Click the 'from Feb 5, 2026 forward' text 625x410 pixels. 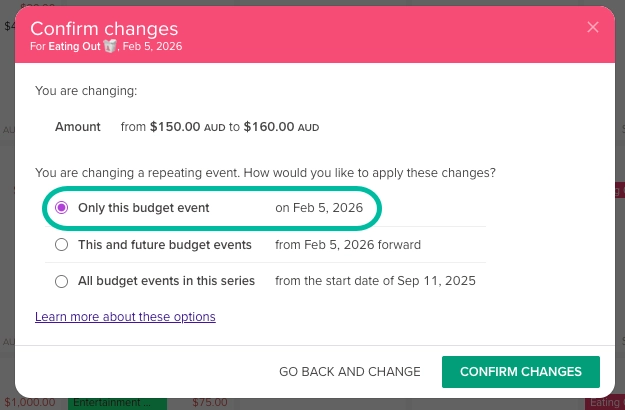348,245
